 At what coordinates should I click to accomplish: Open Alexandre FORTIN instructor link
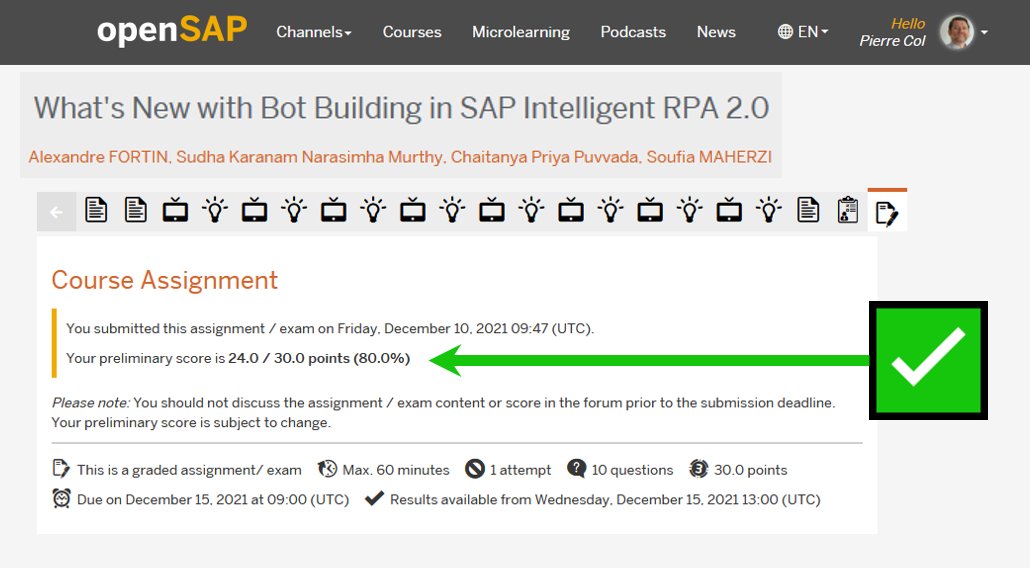(x=99, y=157)
